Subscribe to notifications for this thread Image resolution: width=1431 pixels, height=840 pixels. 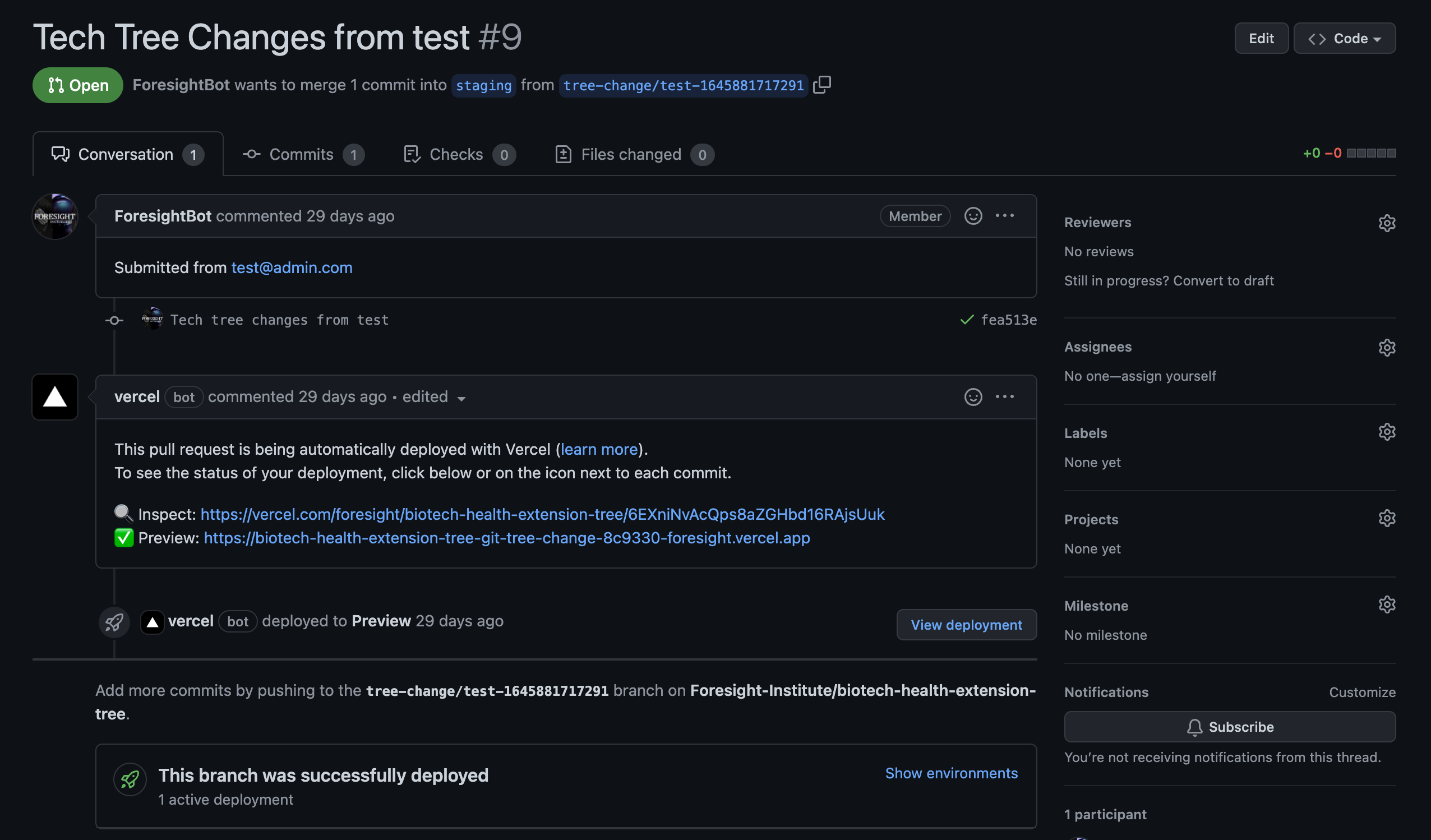point(1229,727)
